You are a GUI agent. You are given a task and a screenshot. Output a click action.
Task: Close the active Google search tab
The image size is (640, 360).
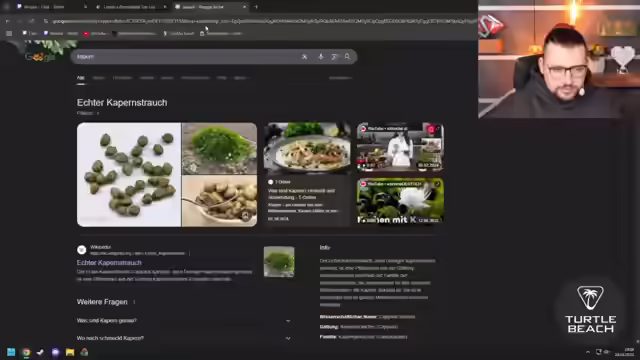click(x=244, y=7)
